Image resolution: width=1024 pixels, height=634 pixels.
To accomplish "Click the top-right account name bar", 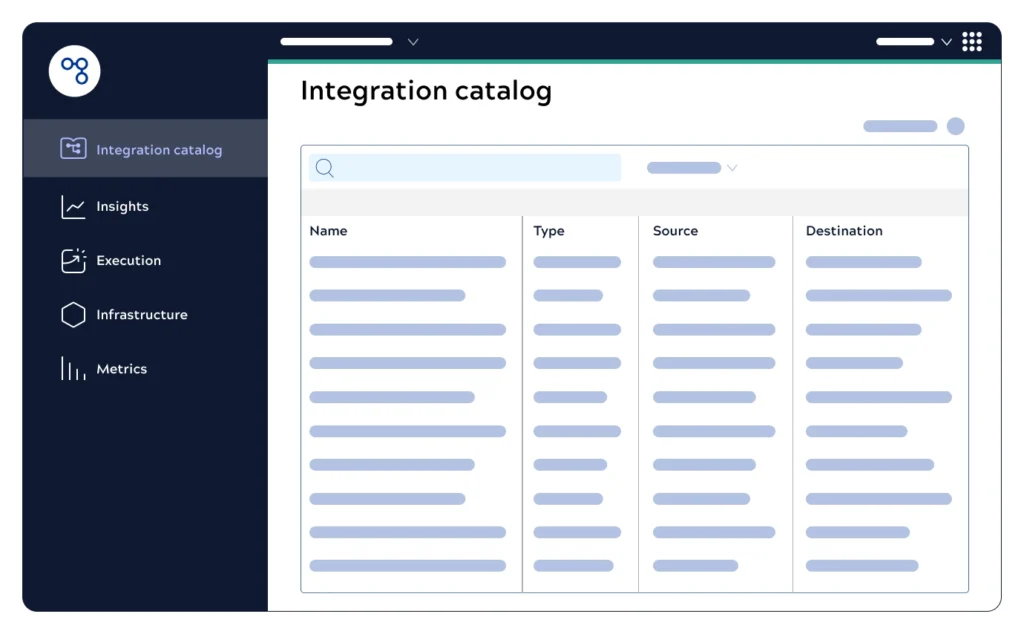I will (905, 42).
